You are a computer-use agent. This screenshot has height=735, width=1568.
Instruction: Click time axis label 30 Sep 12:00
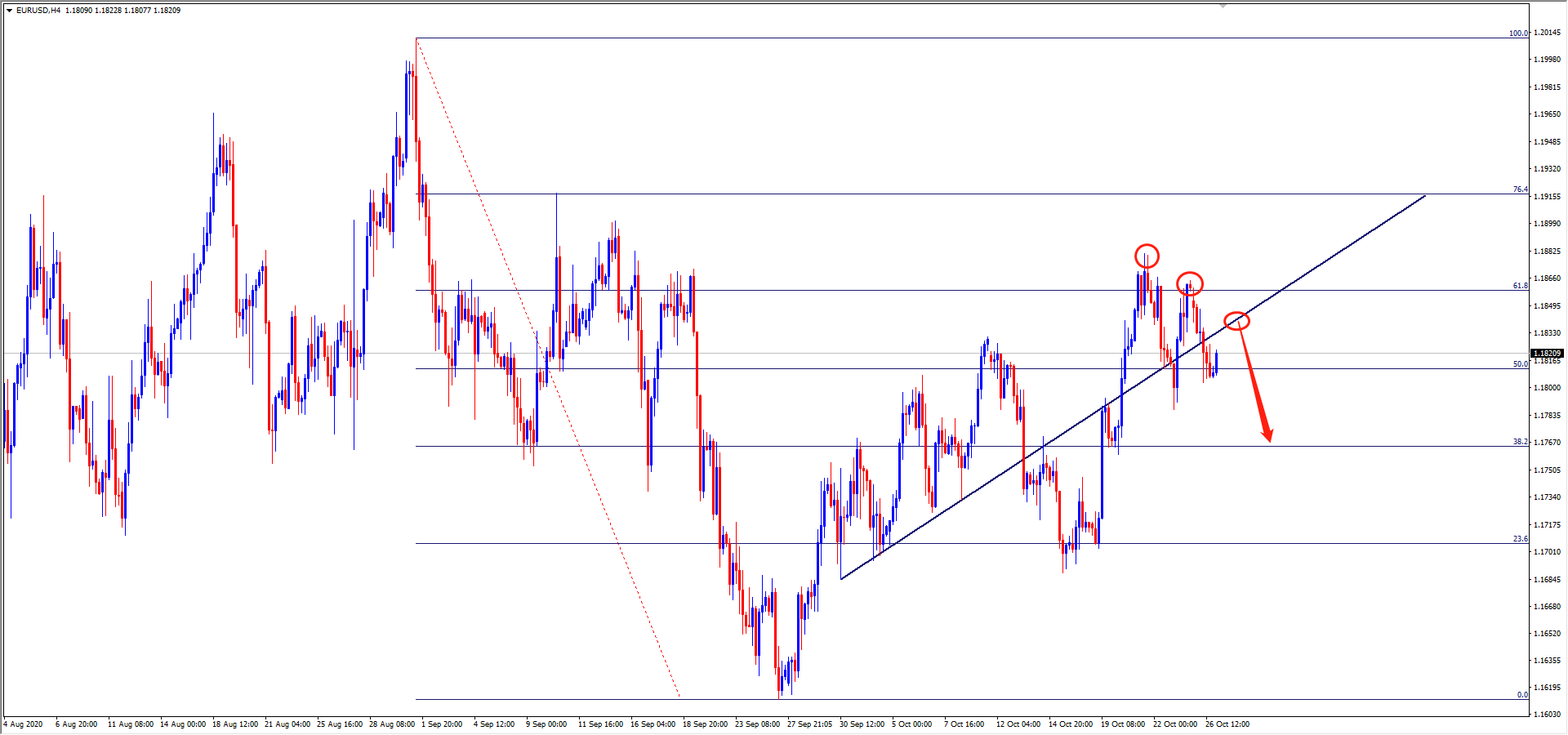pos(862,724)
